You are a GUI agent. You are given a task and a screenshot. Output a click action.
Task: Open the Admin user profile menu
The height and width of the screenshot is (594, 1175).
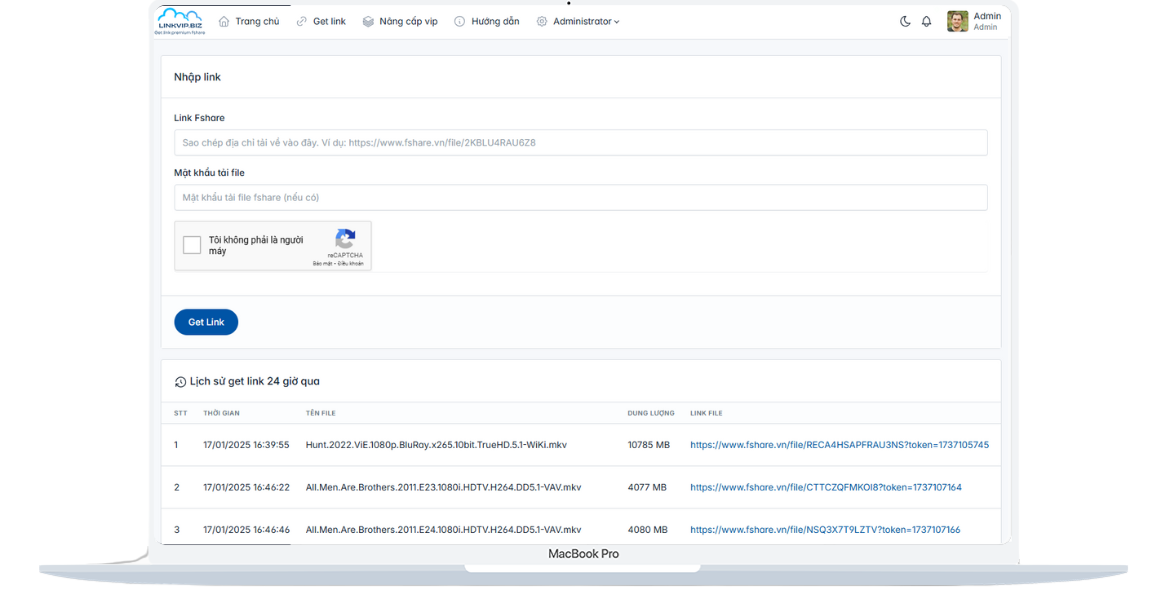986,21
